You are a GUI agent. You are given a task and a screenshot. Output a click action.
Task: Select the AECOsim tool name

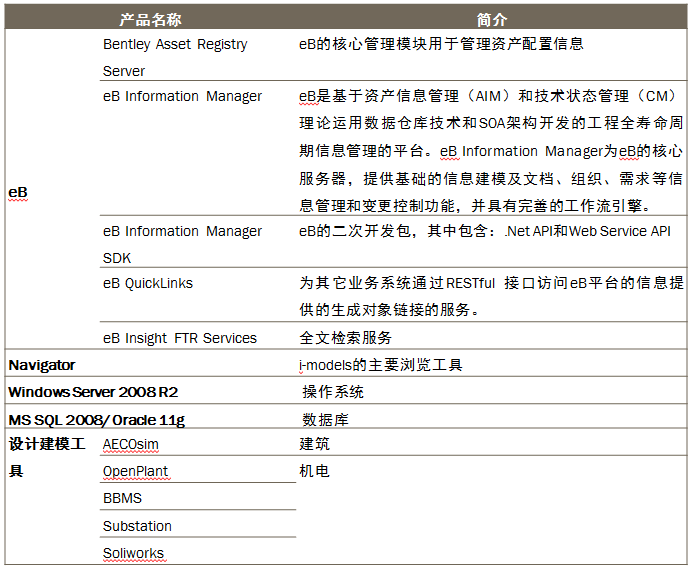131,445
